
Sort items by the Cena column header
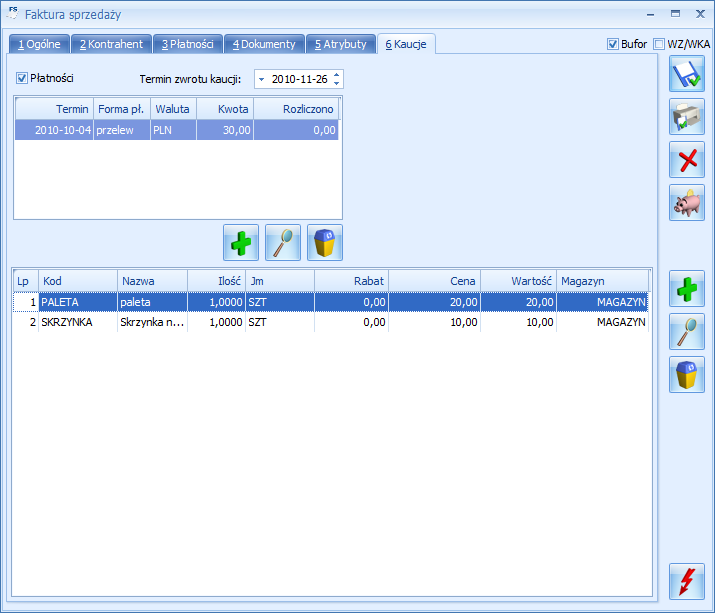(x=435, y=281)
